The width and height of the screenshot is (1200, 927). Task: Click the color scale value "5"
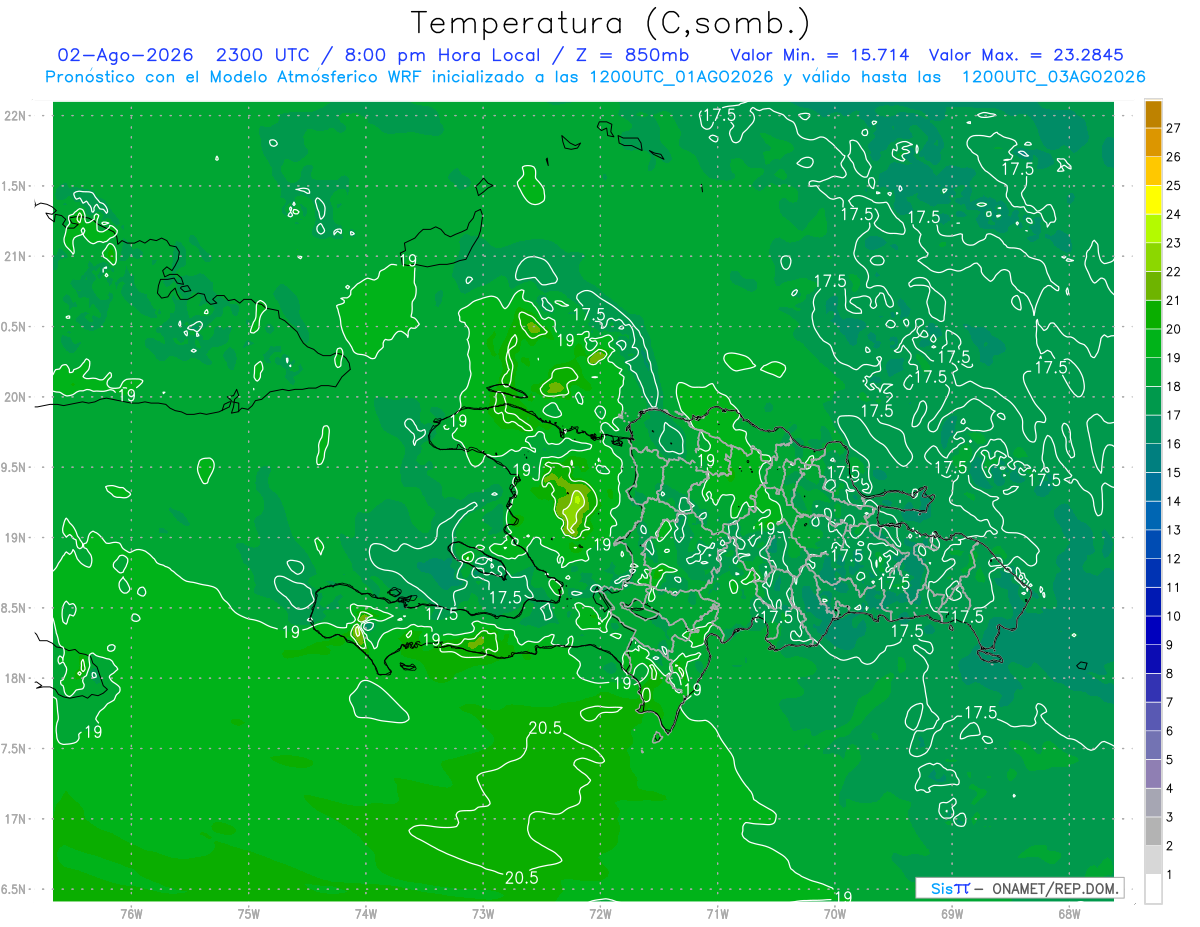1170,760
